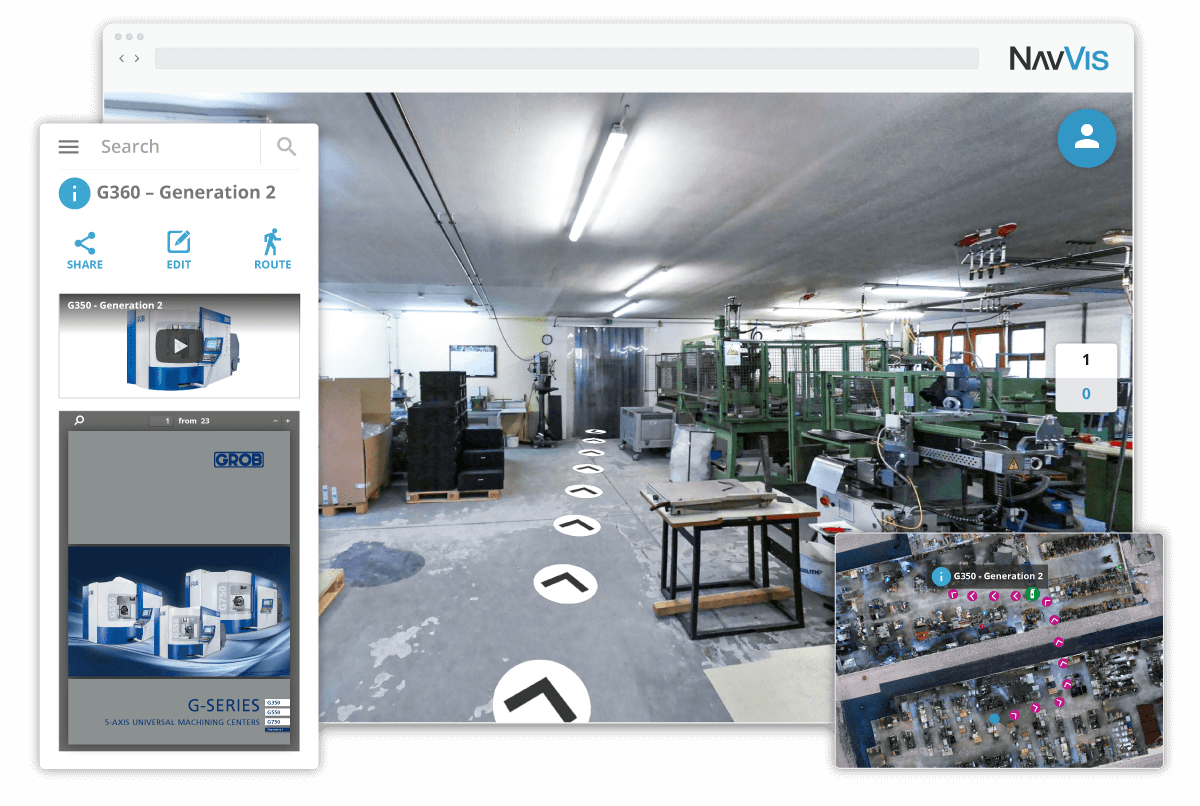Select the green destination marker on the minimap
1200x806 pixels.
pyautogui.click(x=1032, y=595)
